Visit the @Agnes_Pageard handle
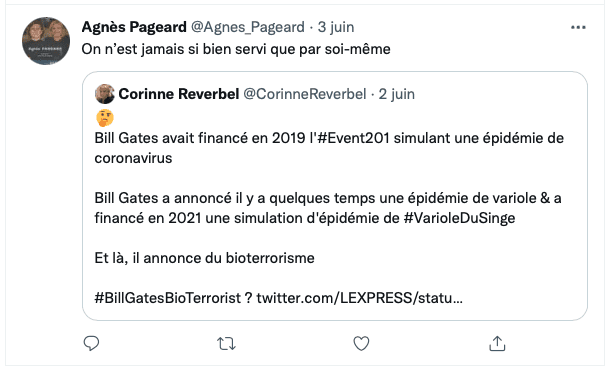The width and height of the screenshot is (606, 366). tap(248, 27)
